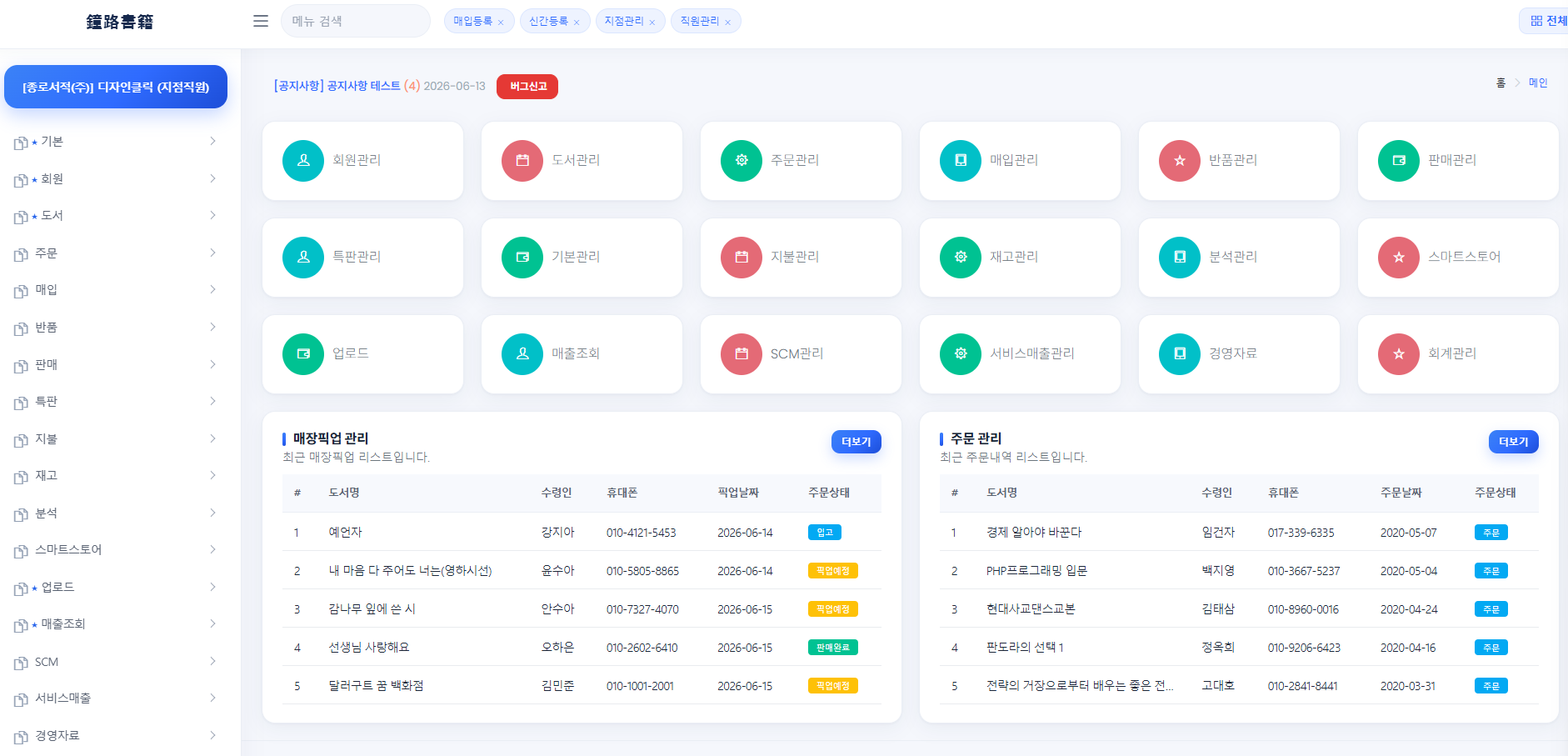Screen dimensions: 1568x756
Task: Open the 경영자료 card icon
Action: coord(1180,354)
